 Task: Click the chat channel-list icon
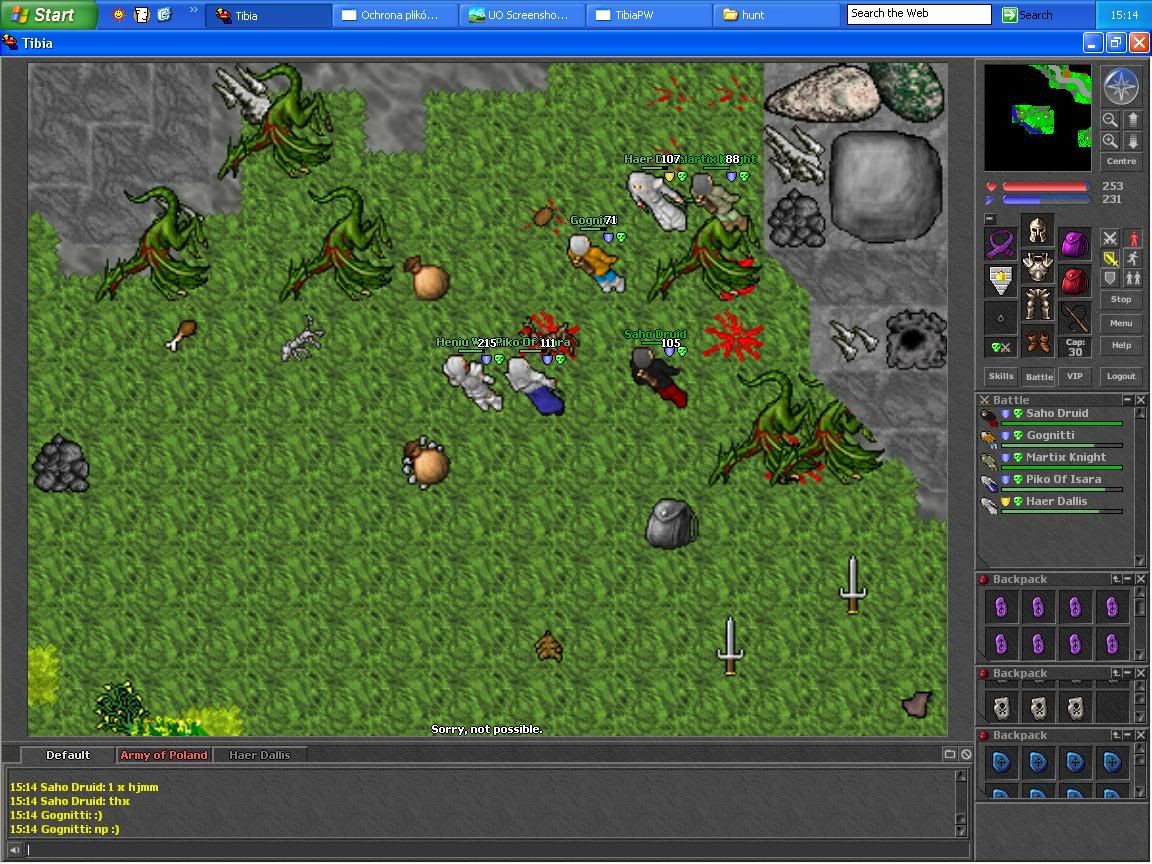tap(949, 755)
